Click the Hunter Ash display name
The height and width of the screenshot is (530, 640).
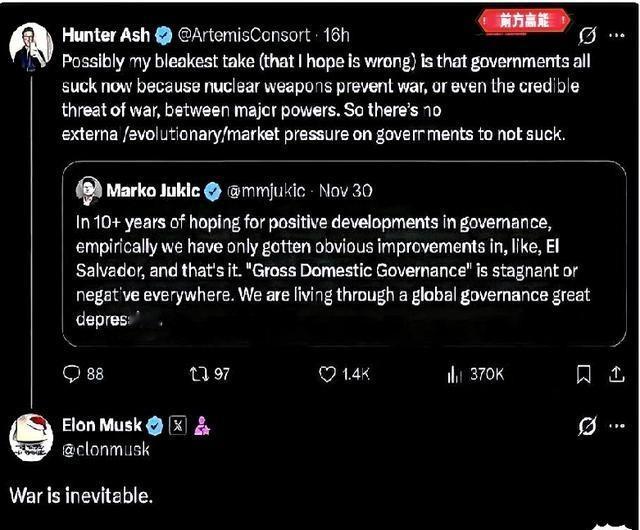point(105,35)
